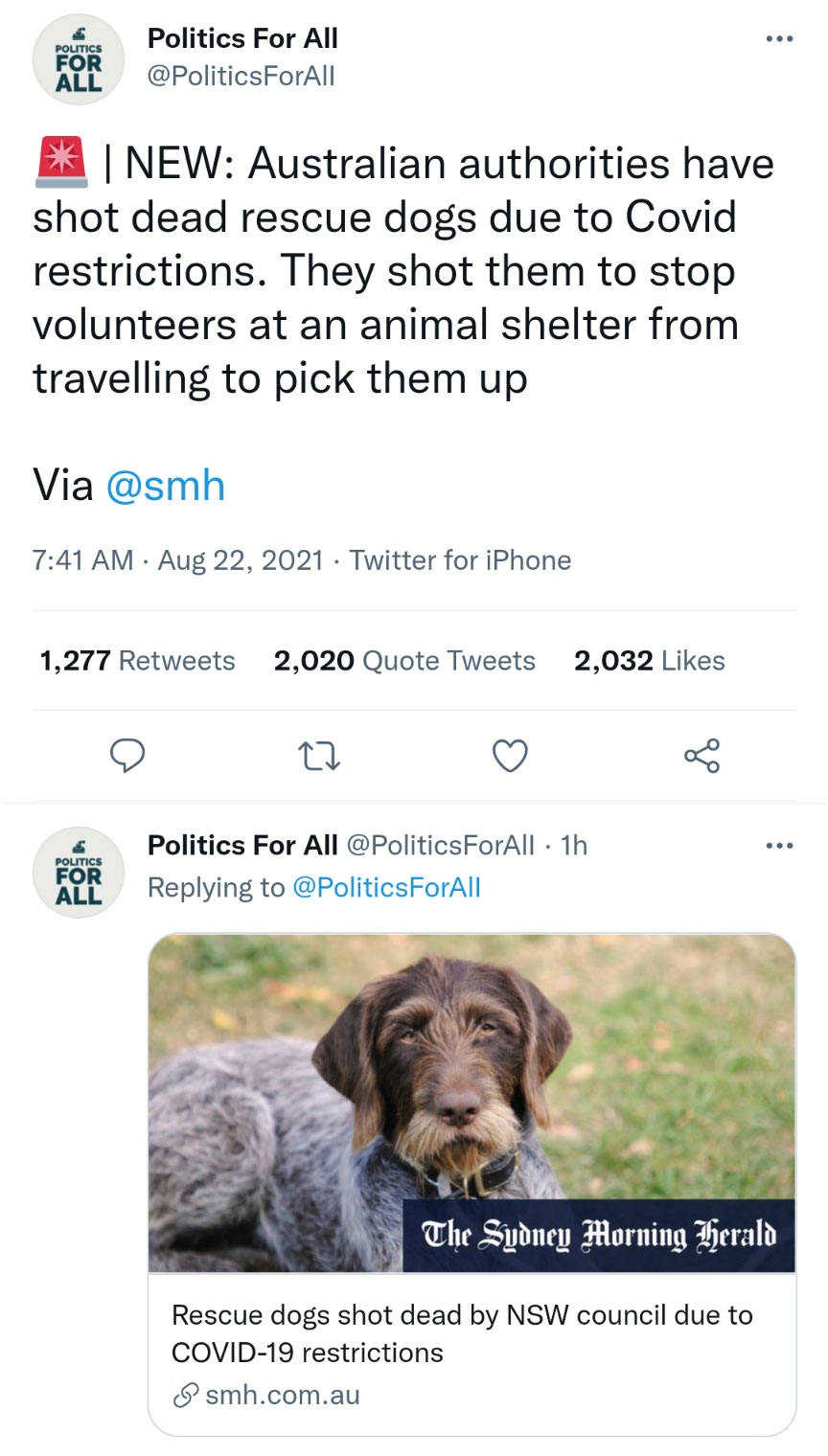Screen dimensions: 828x1456
Task: Open the @smh mention link
Action: tap(165, 486)
